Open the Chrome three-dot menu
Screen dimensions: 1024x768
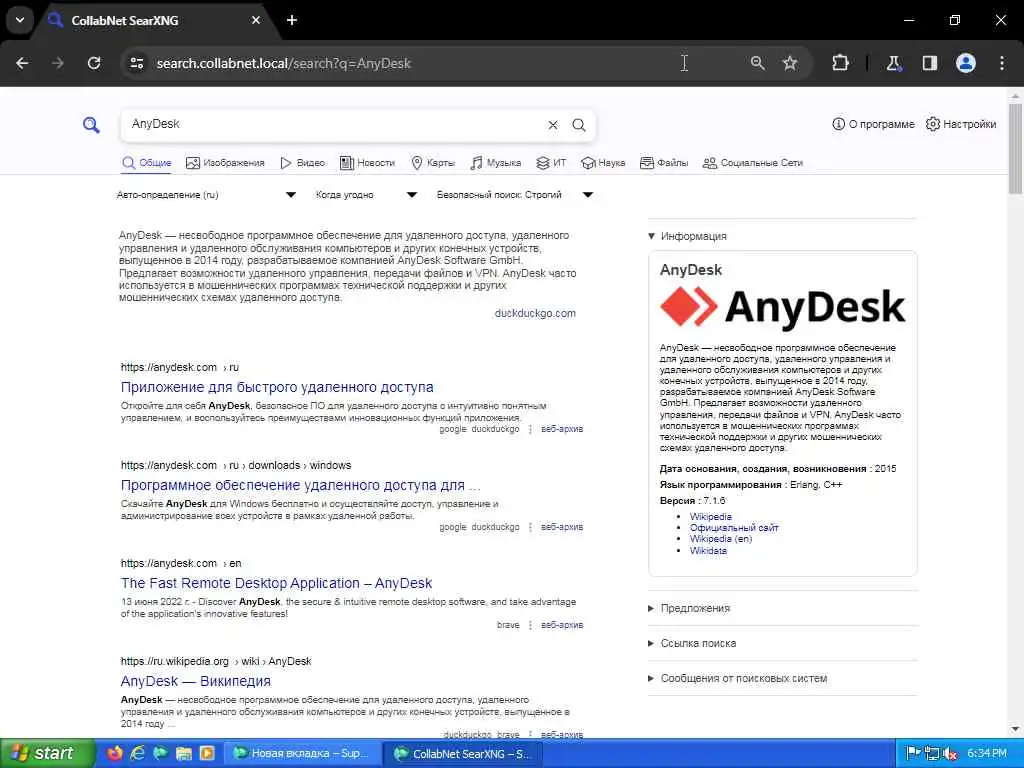[1002, 63]
